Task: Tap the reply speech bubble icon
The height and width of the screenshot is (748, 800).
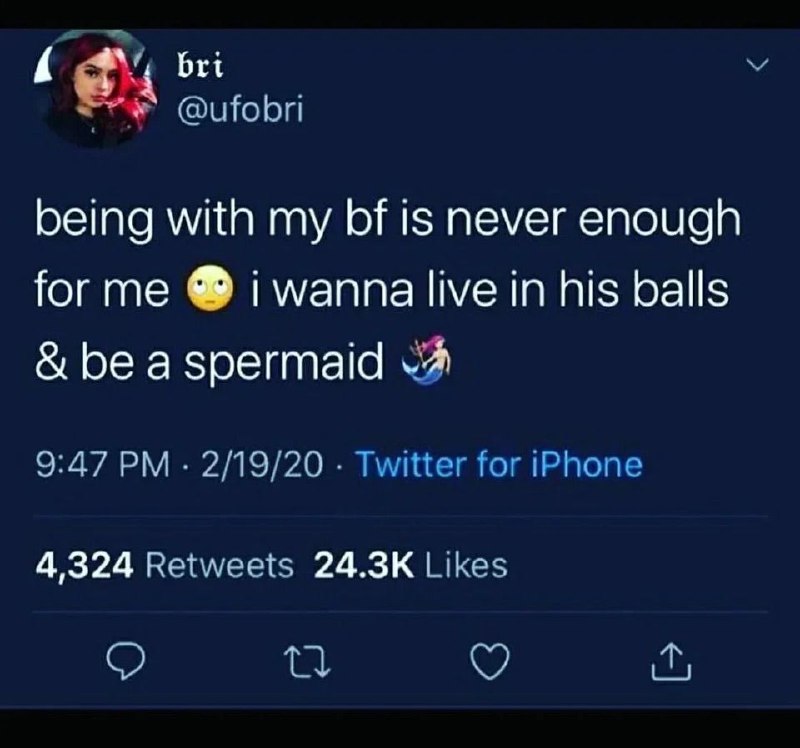Action: point(126,662)
